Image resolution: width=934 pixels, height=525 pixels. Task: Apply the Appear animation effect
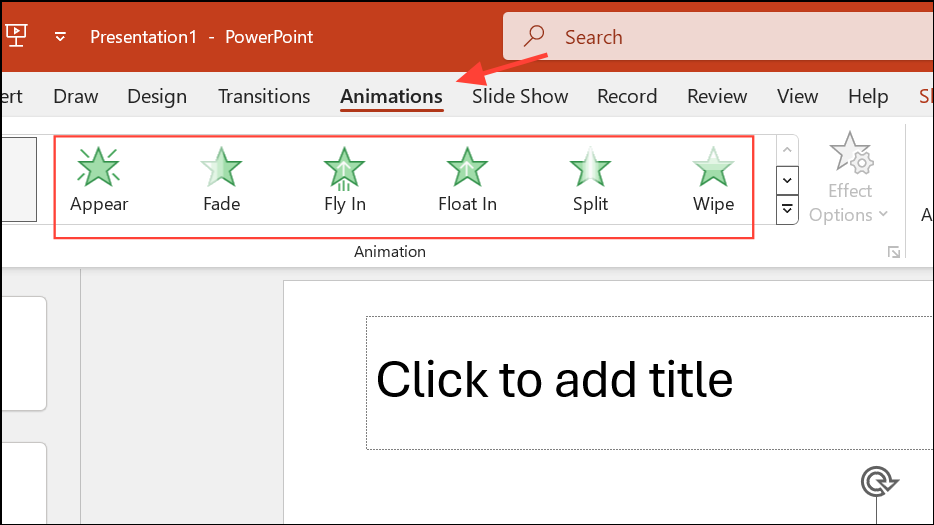click(99, 181)
